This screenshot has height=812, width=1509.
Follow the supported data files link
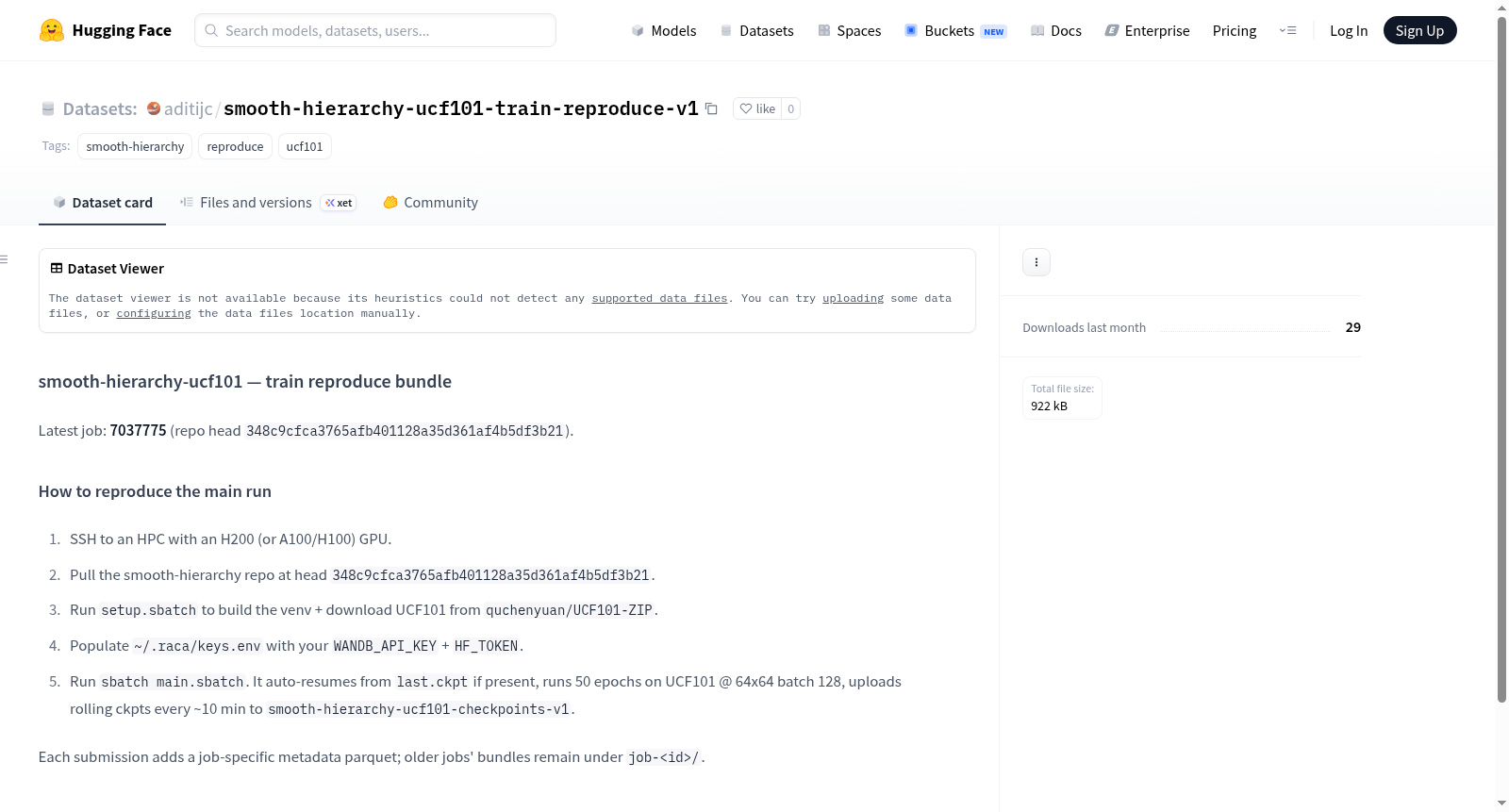point(659,298)
